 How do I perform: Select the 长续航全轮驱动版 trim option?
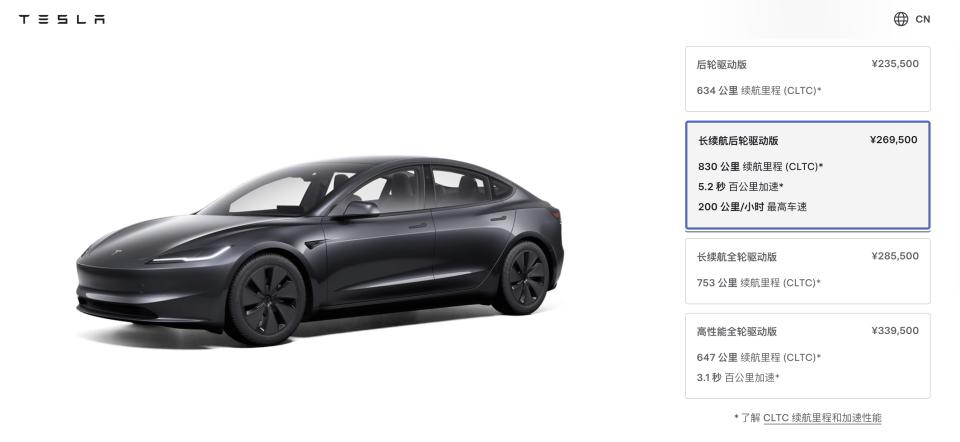click(x=808, y=271)
